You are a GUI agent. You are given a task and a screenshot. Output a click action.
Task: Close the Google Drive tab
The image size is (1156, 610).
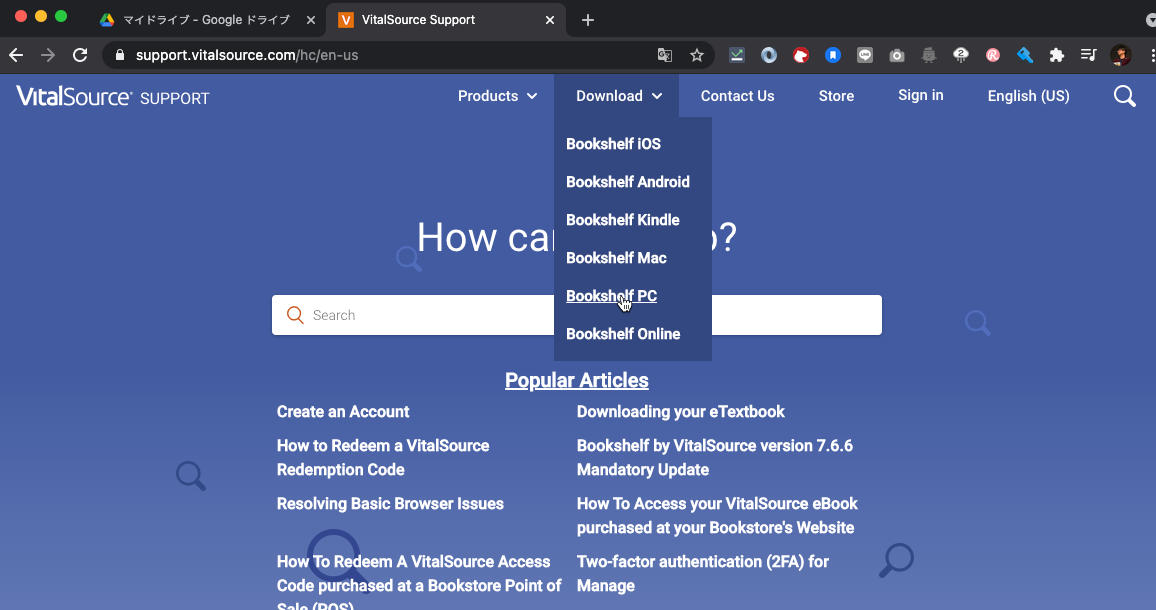tap(310, 20)
